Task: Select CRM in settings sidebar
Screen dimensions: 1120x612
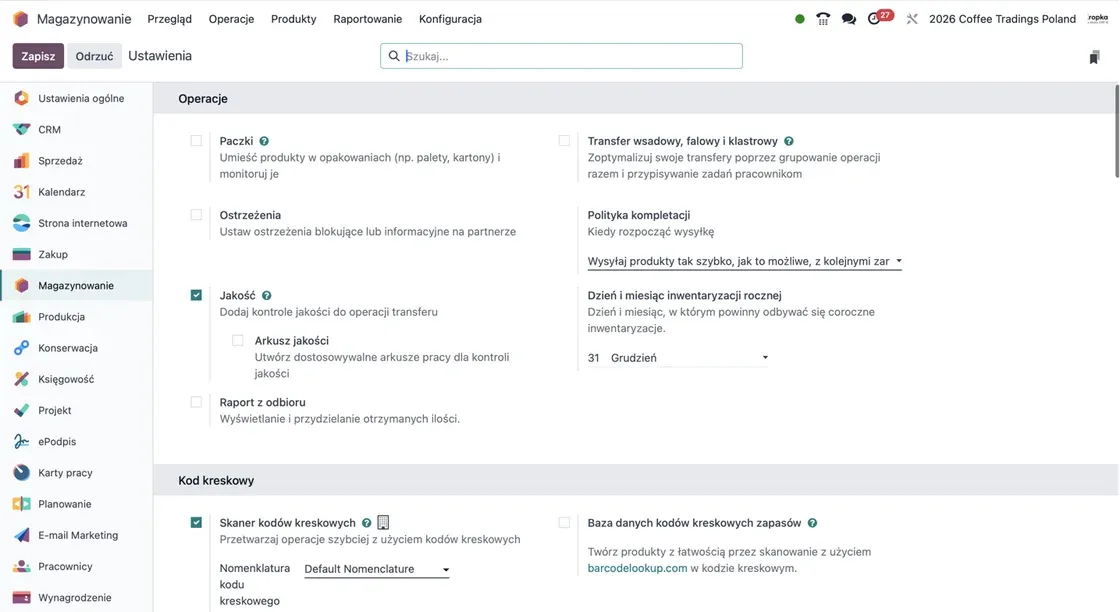Action: point(76,129)
